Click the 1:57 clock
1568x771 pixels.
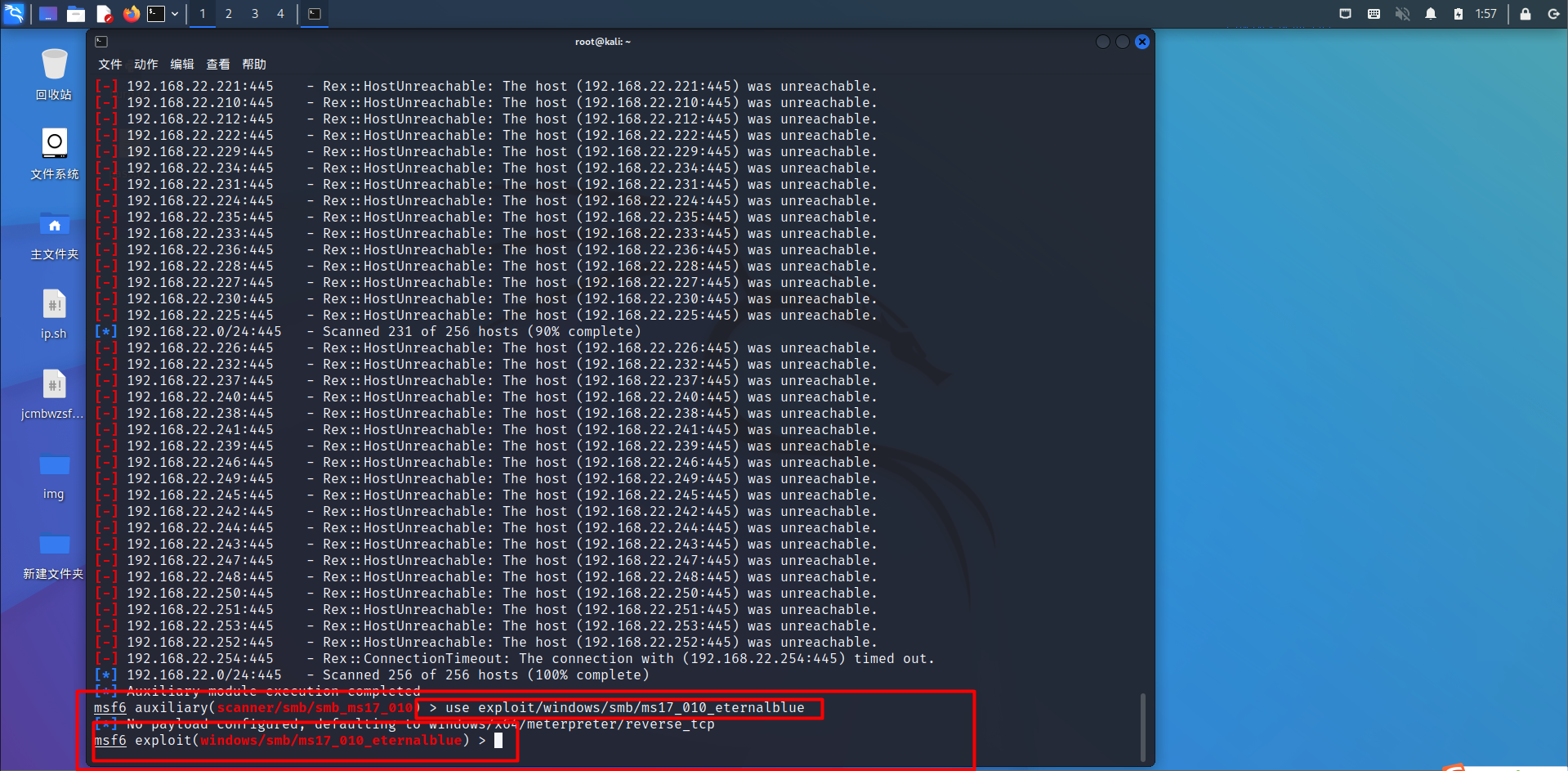(x=1486, y=14)
